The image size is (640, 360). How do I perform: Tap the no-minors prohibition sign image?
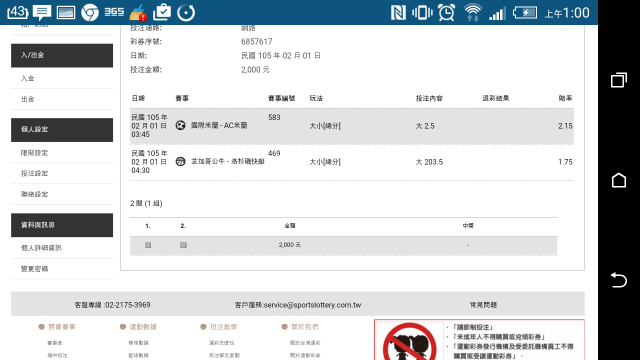(x=409, y=341)
